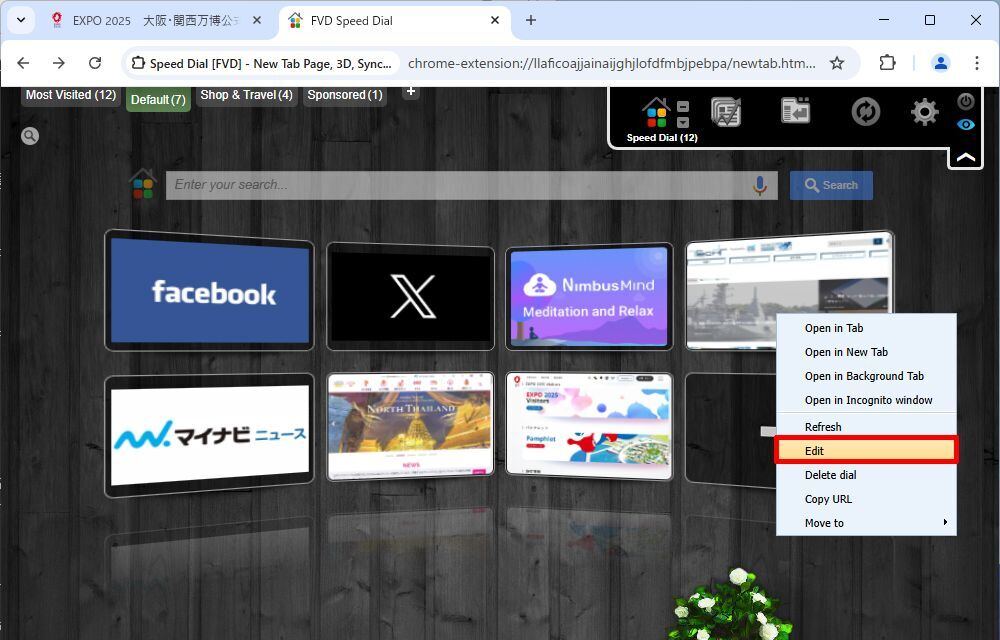Open the Recently Closed tabs icon
1000x640 pixels.
tap(795, 111)
